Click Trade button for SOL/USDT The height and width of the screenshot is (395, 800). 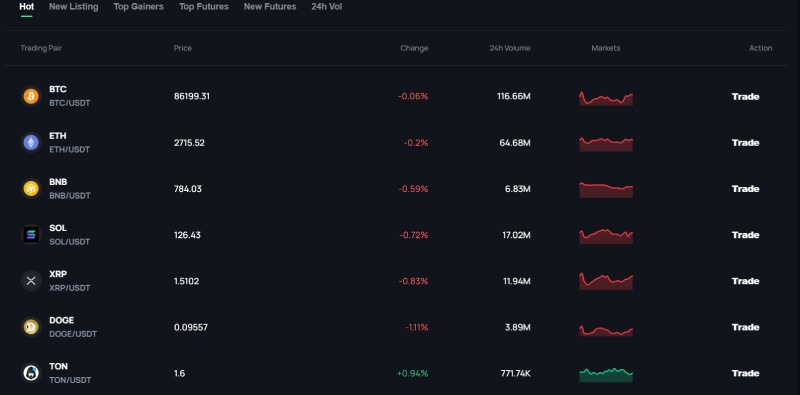pyautogui.click(x=745, y=235)
